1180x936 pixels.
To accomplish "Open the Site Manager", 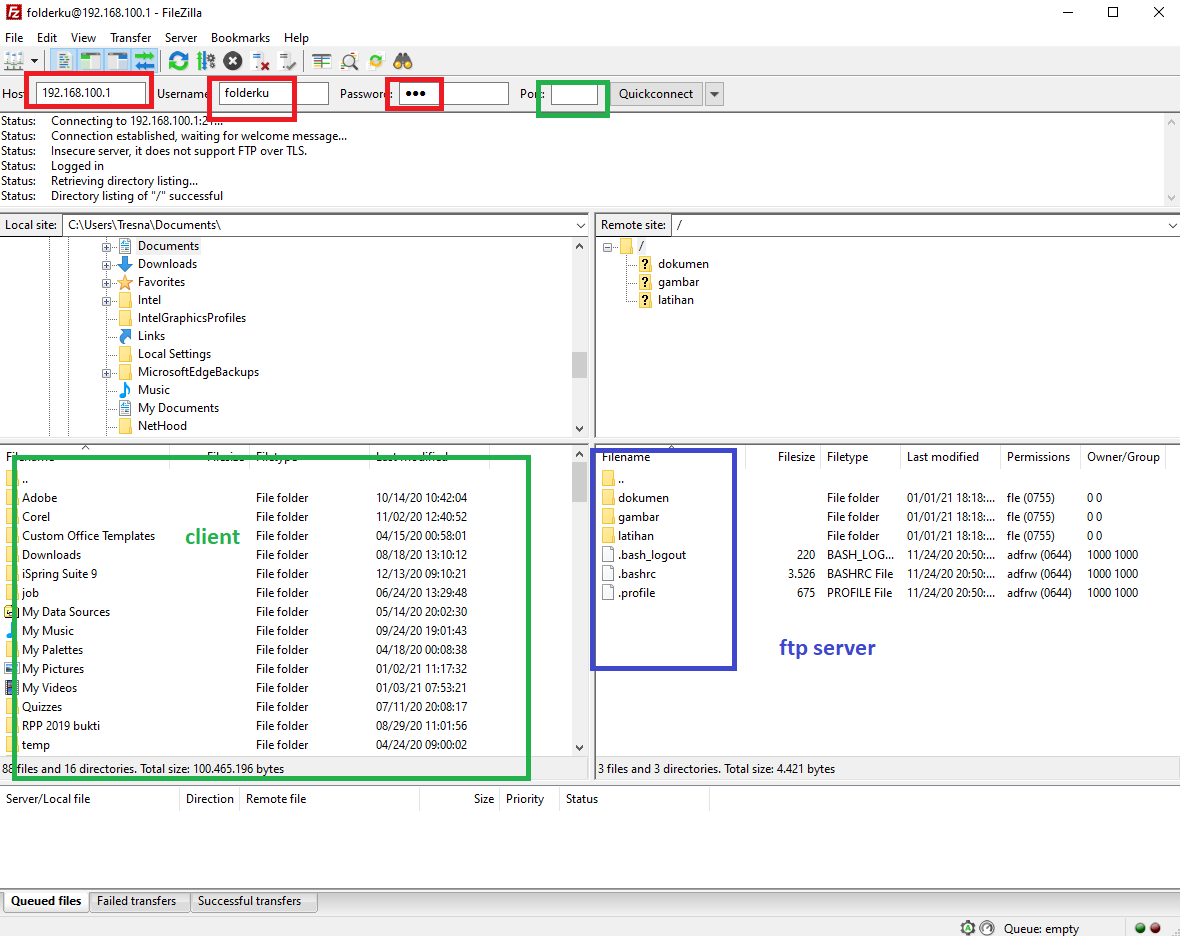I will [x=14, y=61].
